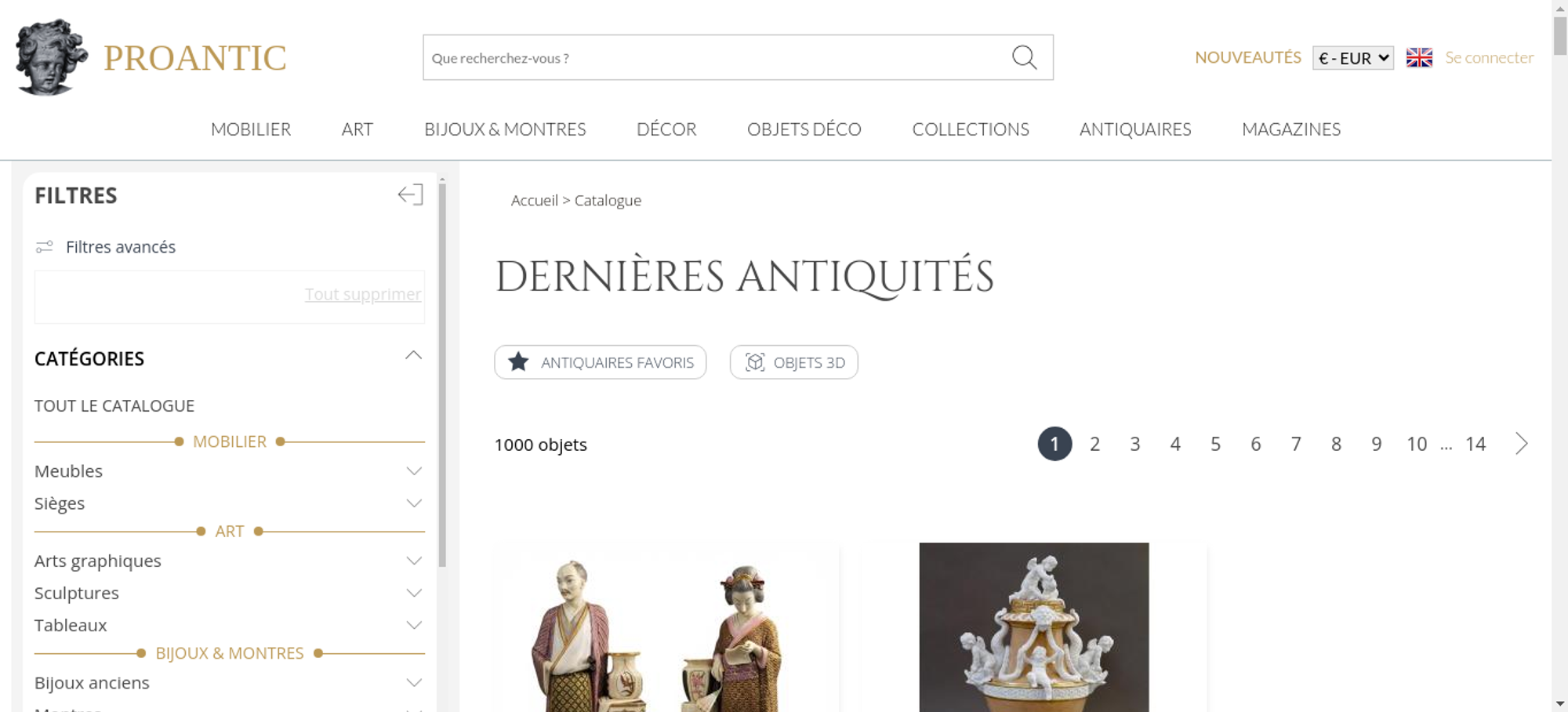Go to next page arrow
The width and height of the screenshot is (1568, 712).
[x=1521, y=444]
